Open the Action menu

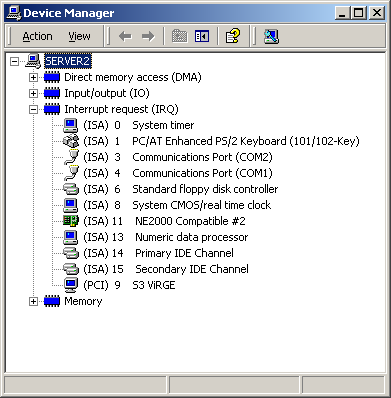tap(37, 36)
